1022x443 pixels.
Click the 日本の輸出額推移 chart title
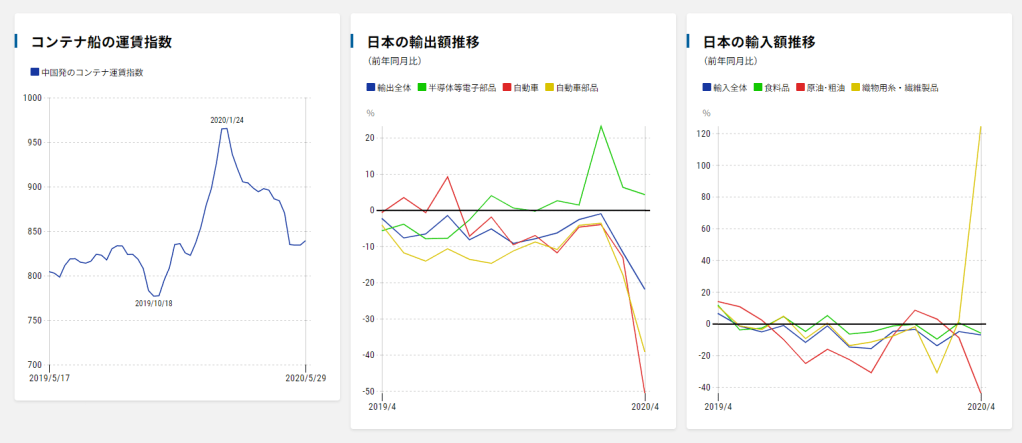(x=423, y=42)
